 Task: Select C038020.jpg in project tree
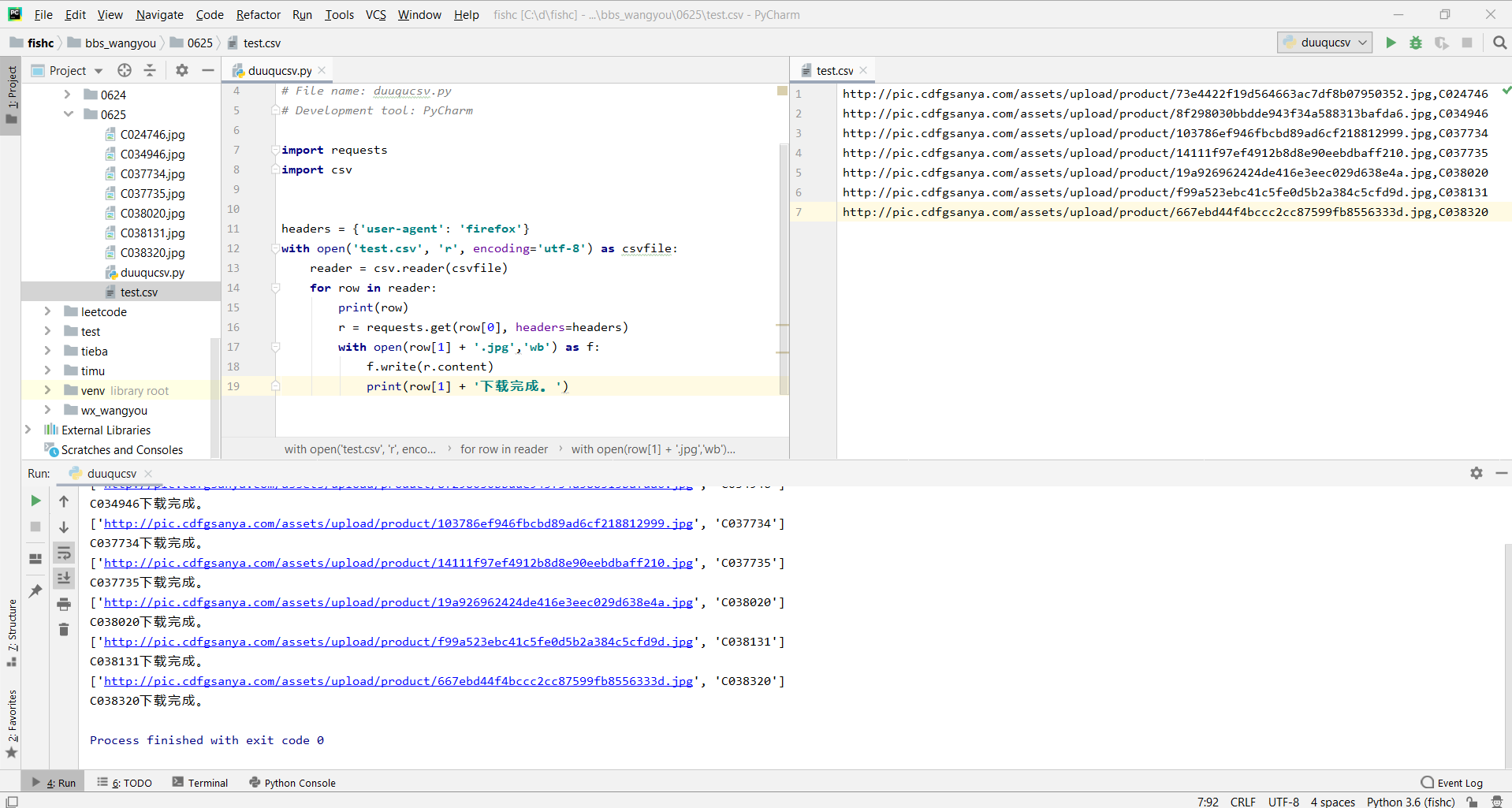(152, 213)
